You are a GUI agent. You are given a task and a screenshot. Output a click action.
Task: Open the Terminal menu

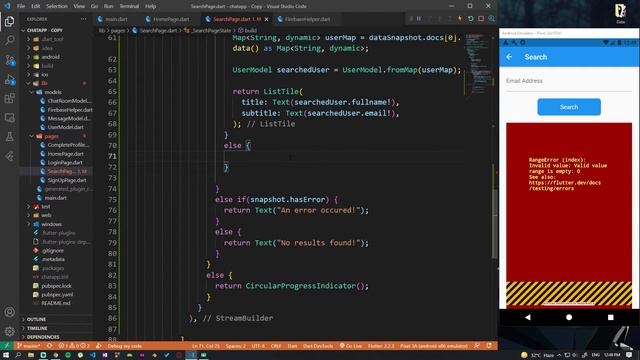[129, 6]
